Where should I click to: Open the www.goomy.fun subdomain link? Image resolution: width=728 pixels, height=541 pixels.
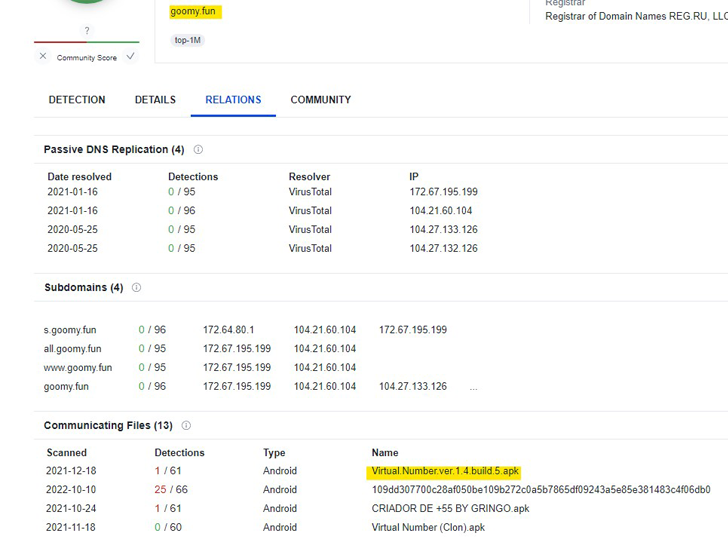click(x=78, y=368)
